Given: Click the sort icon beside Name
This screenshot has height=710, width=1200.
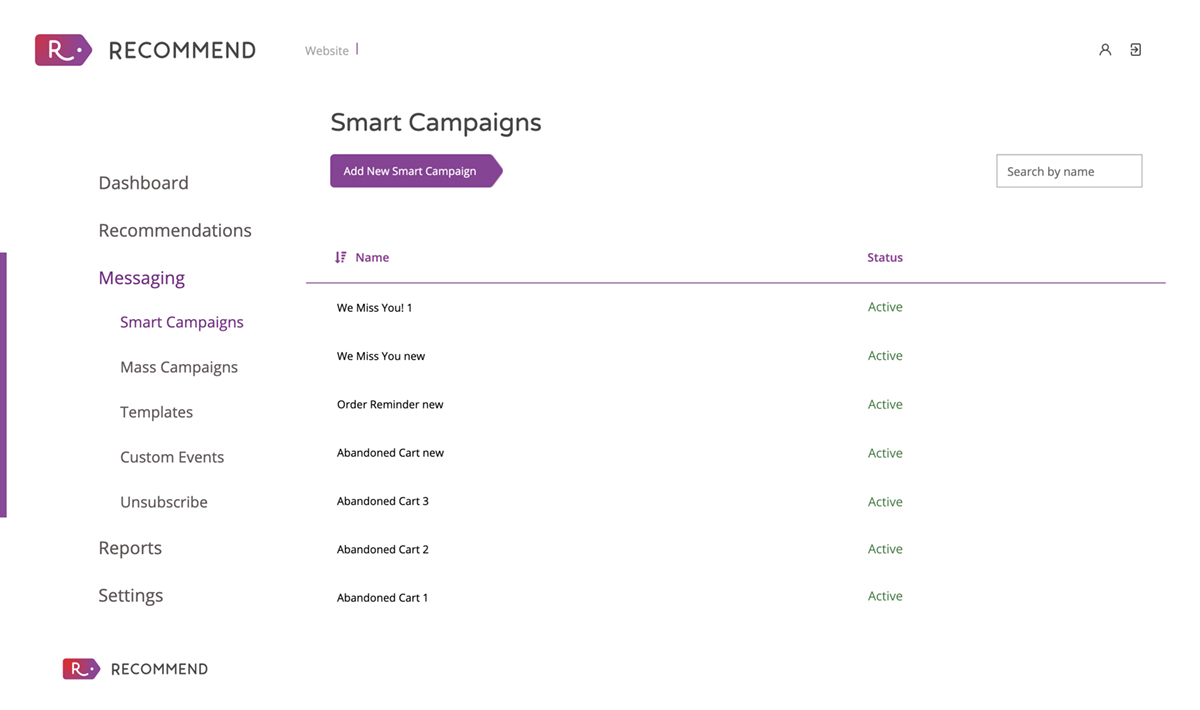Looking at the screenshot, I should (340, 258).
